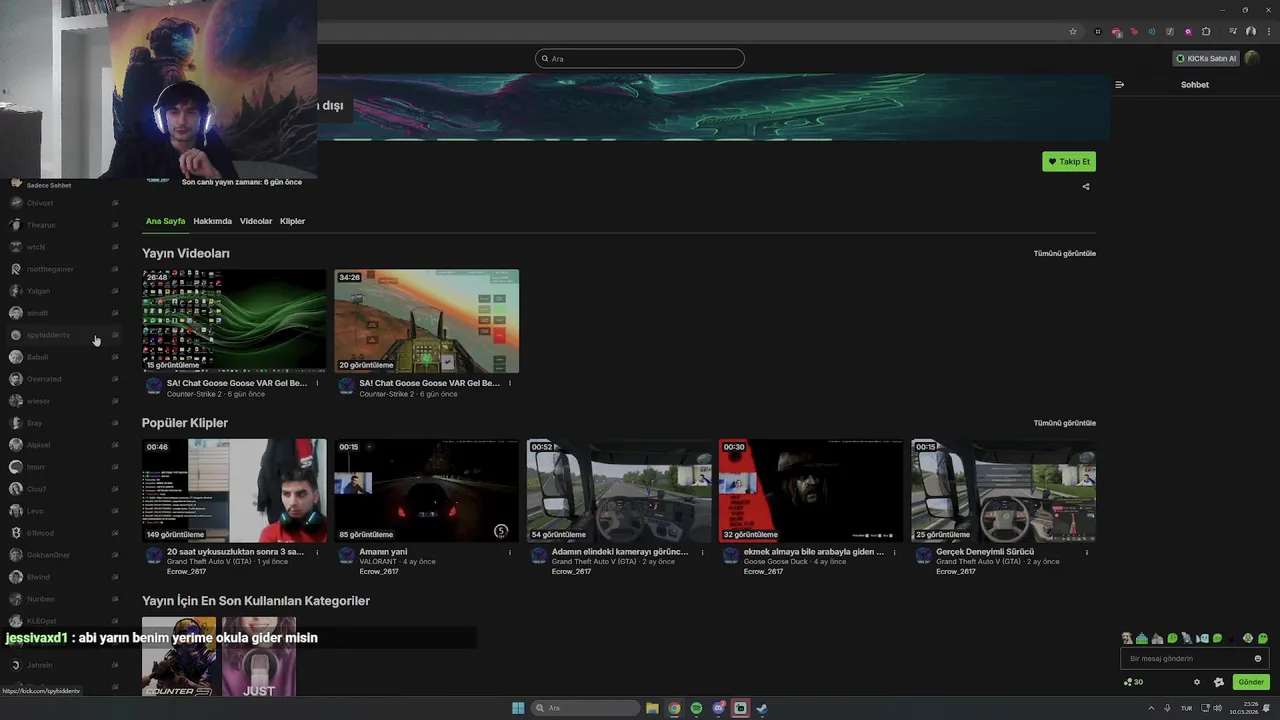Play the 00:30 Goose Goose Duck clip thumbnail
The image size is (1280, 720).
[811, 491]
